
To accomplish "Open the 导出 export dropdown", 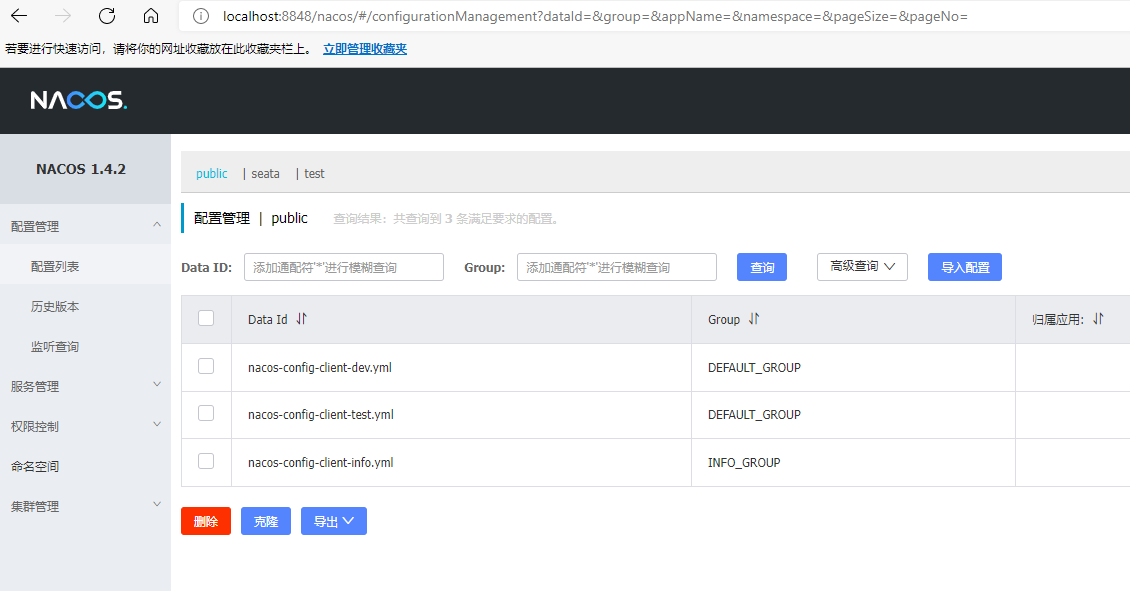I will tap(334, 521).
